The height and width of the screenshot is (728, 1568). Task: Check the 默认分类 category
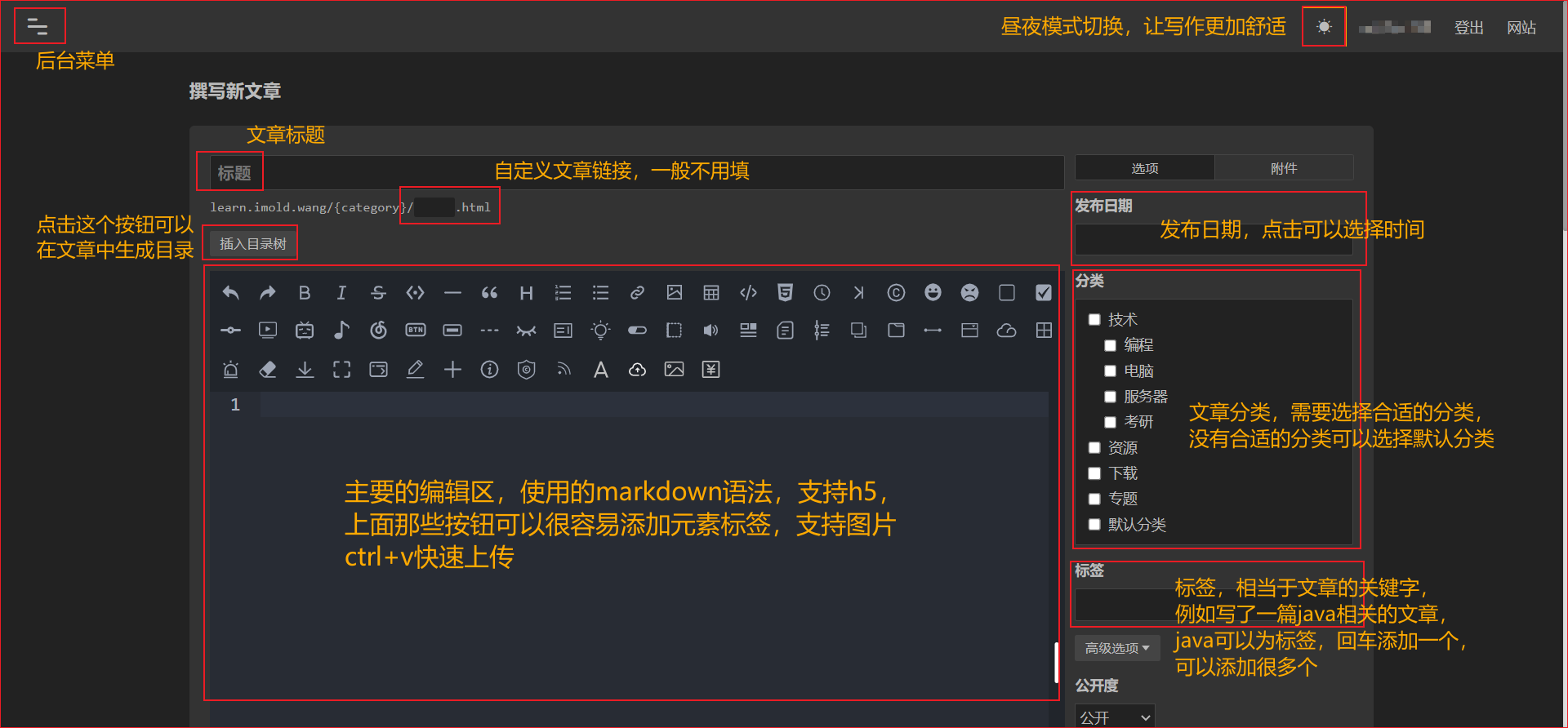click(1094, 524)
